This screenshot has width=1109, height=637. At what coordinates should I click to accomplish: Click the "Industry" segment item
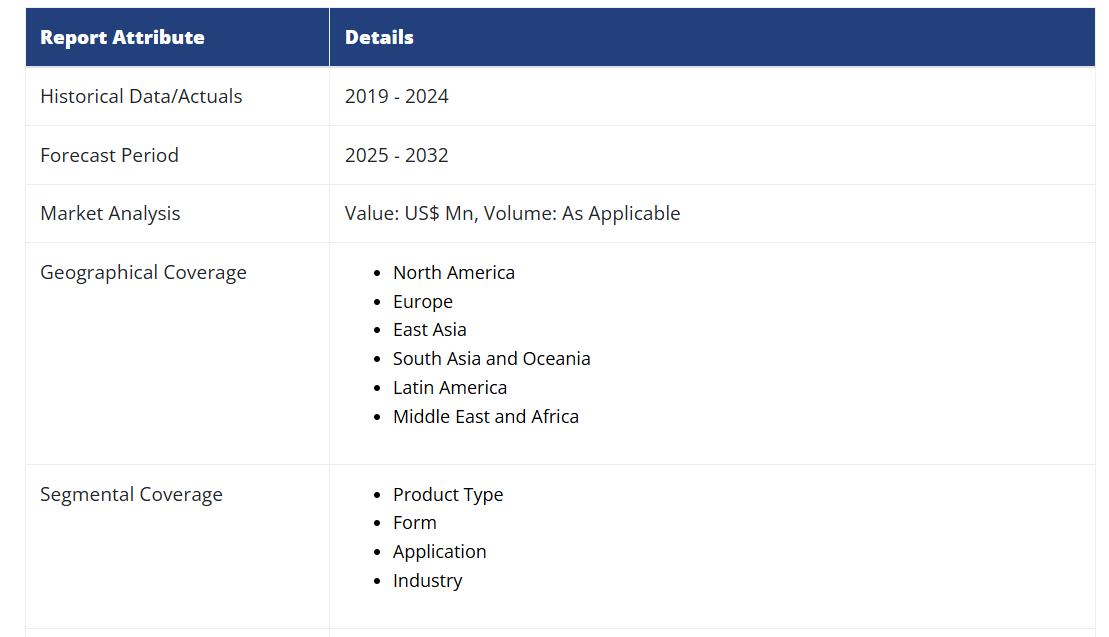[x=428, y=581]
